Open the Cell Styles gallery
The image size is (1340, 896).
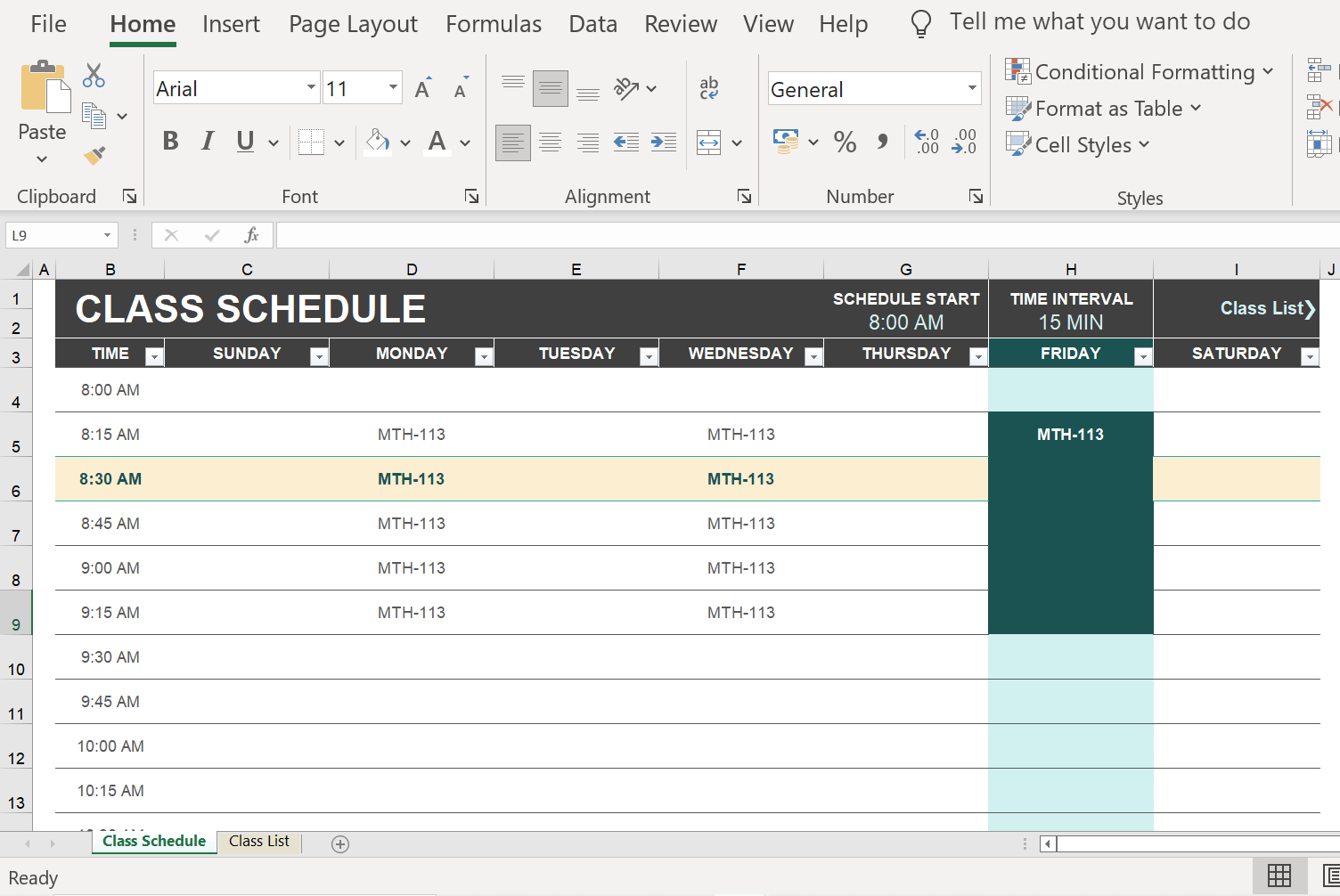1076,144
